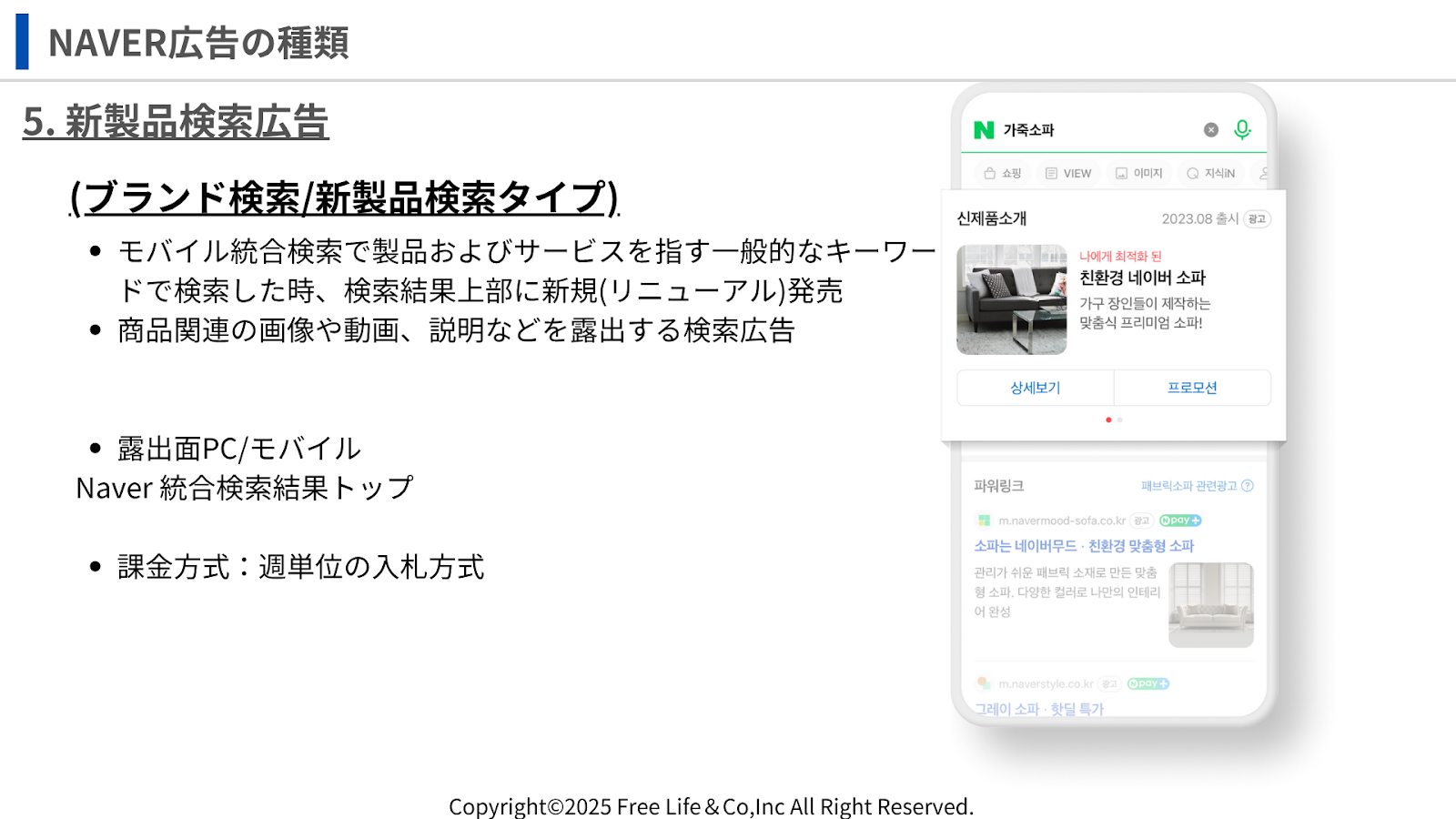This screenshot has height=819, width=1456.
Task: Open the 소파는 네이버무드 친환경 맞춤형 소파 link
Action: pyautogui.click(x=1084, y=546)
